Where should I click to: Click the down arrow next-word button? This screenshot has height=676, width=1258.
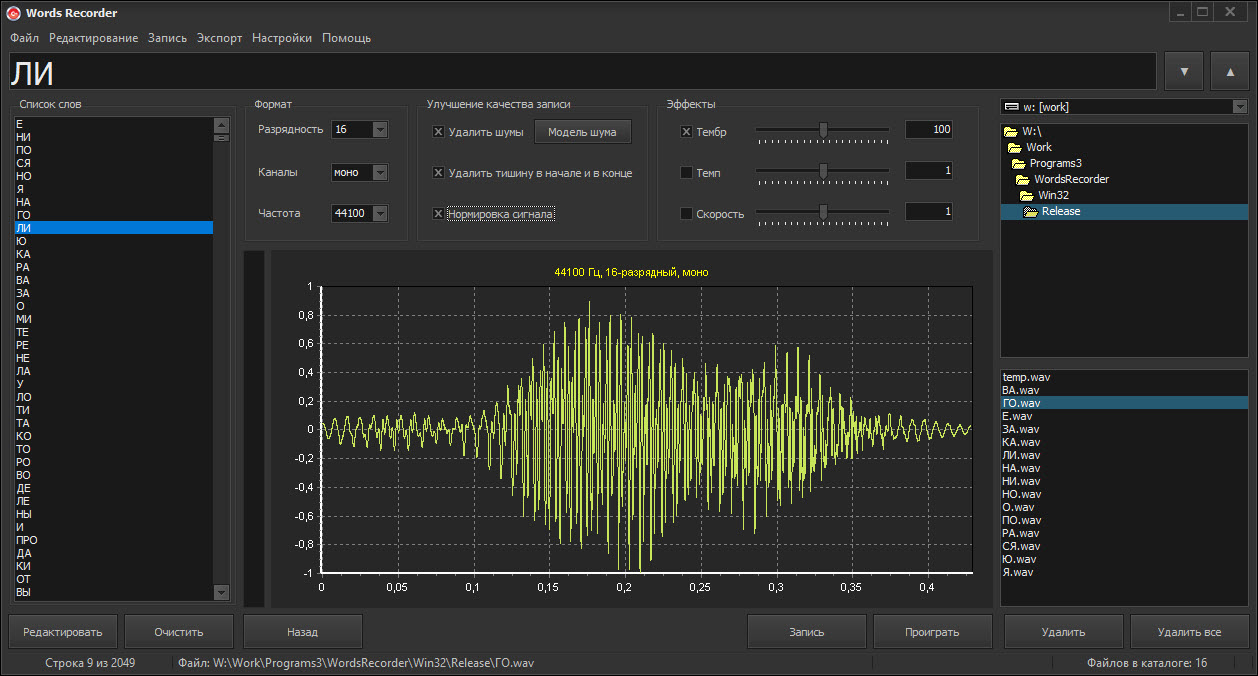pos(1184,72)
